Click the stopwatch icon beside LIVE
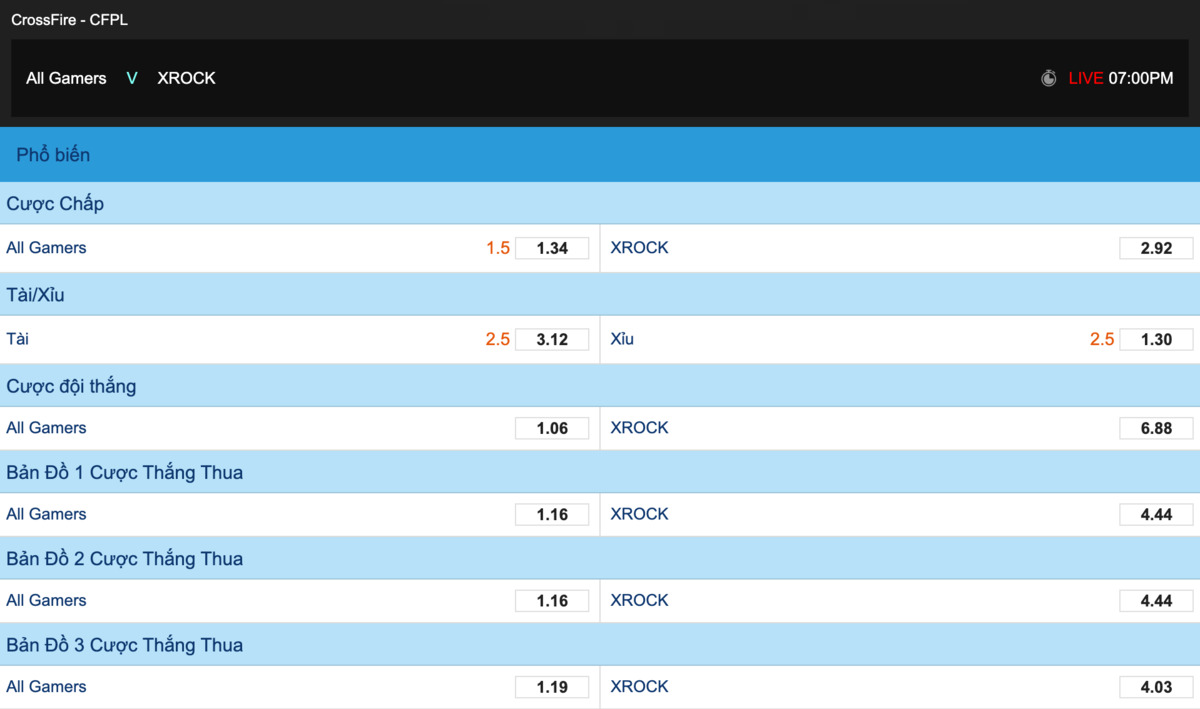This screenshot has width=1200, height=709. [1048, 78]
